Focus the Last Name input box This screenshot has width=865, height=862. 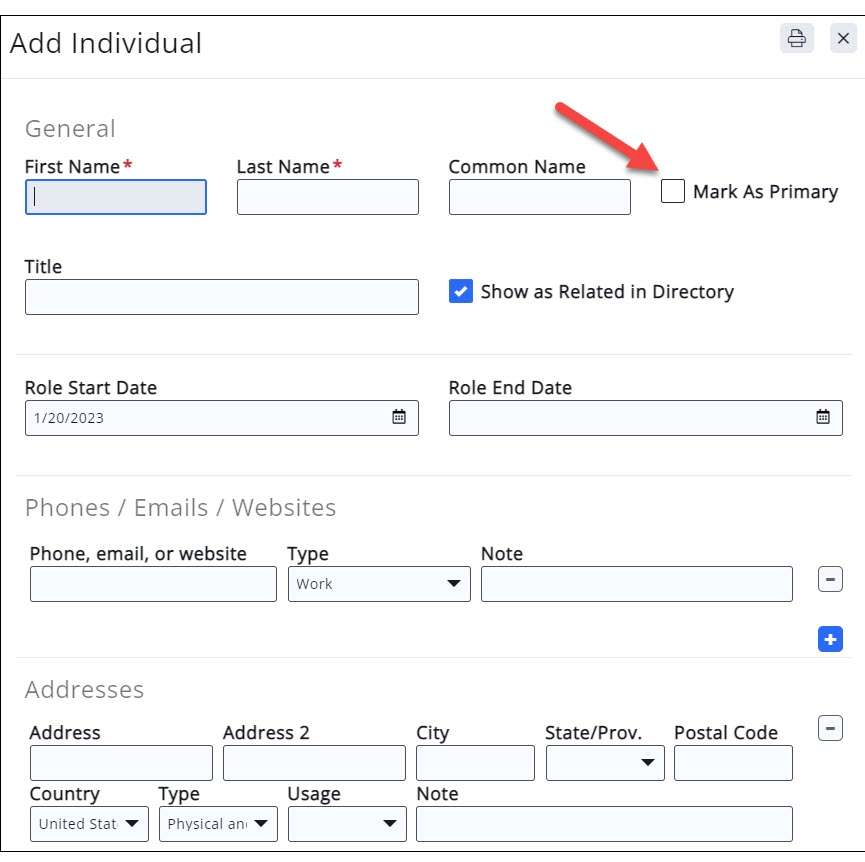tap(327, 197)
